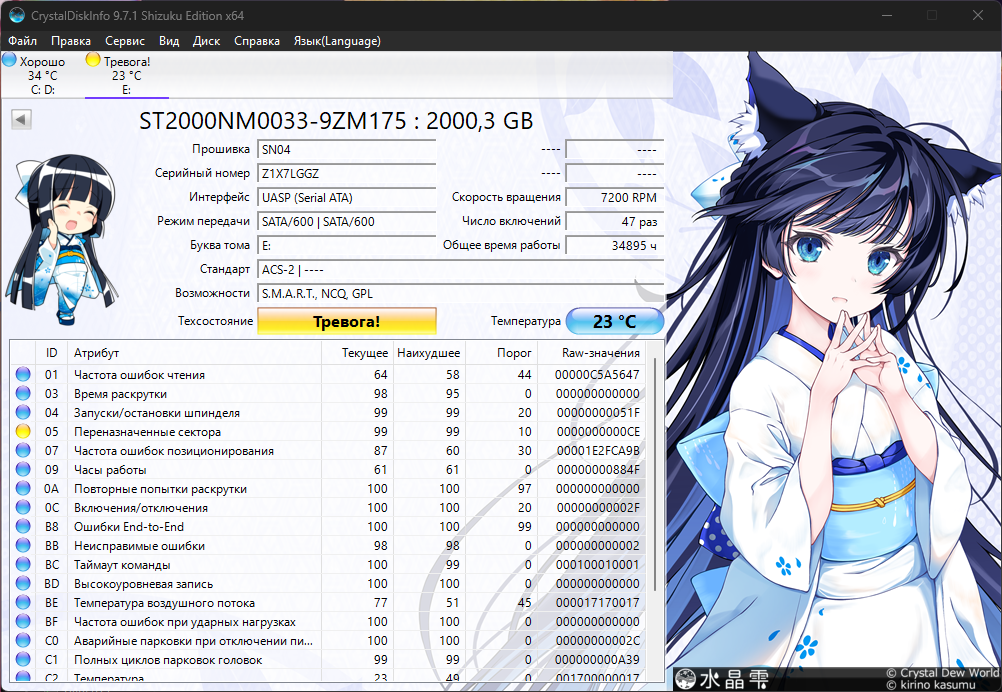Click the status orb for attribute 04

pos(23,412)
